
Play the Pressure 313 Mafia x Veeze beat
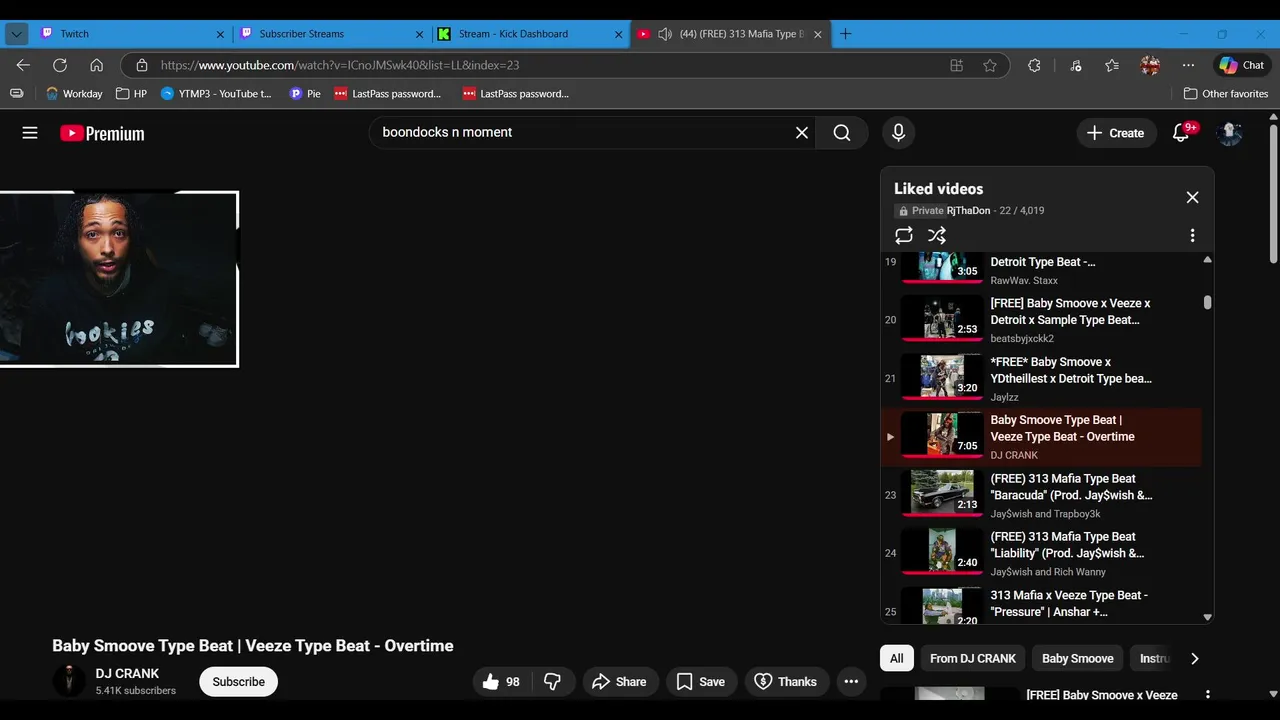pos(1042,604)
